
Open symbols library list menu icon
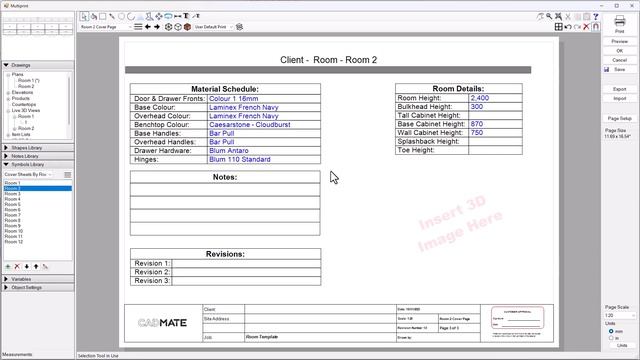coord(68,175)
